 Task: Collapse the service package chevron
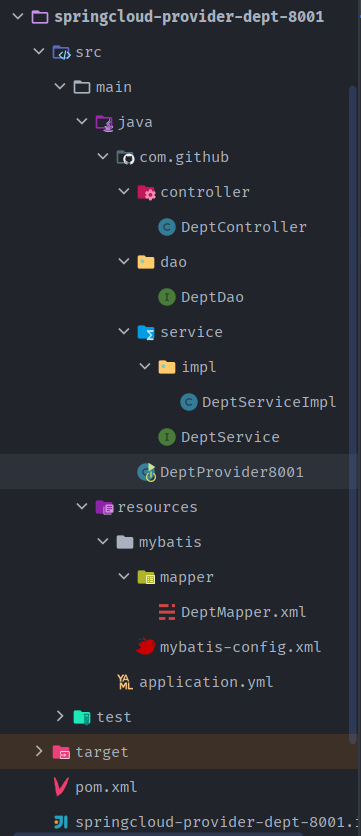pyautogui.click(x=124, y=332)
